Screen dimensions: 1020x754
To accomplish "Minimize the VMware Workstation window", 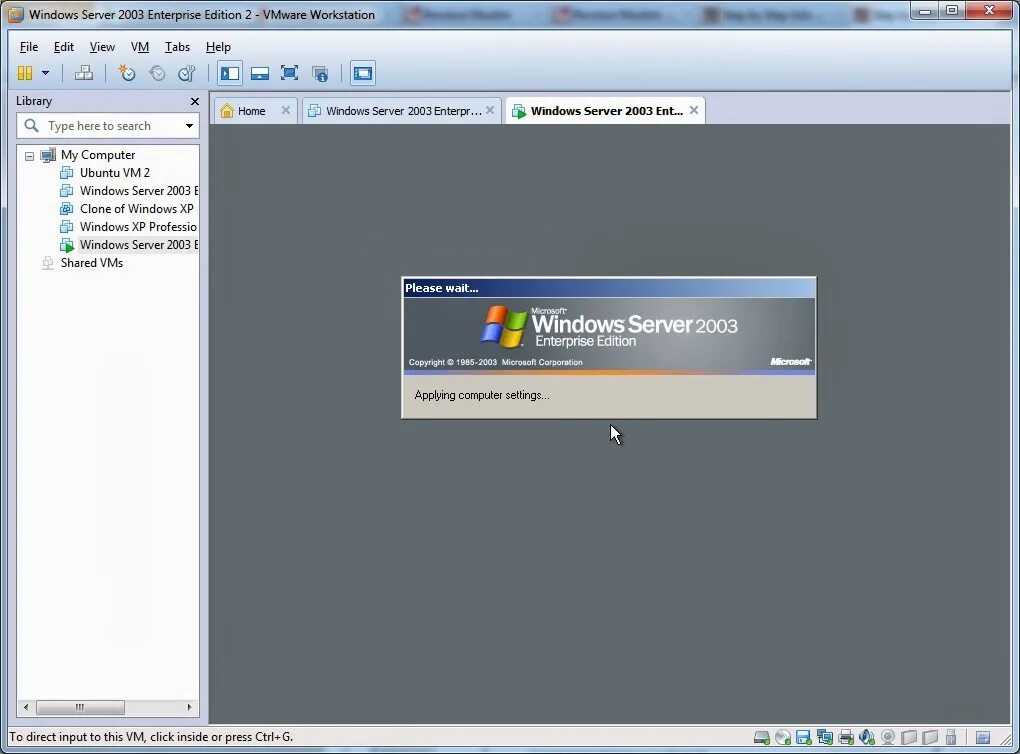I will point(925,11).
